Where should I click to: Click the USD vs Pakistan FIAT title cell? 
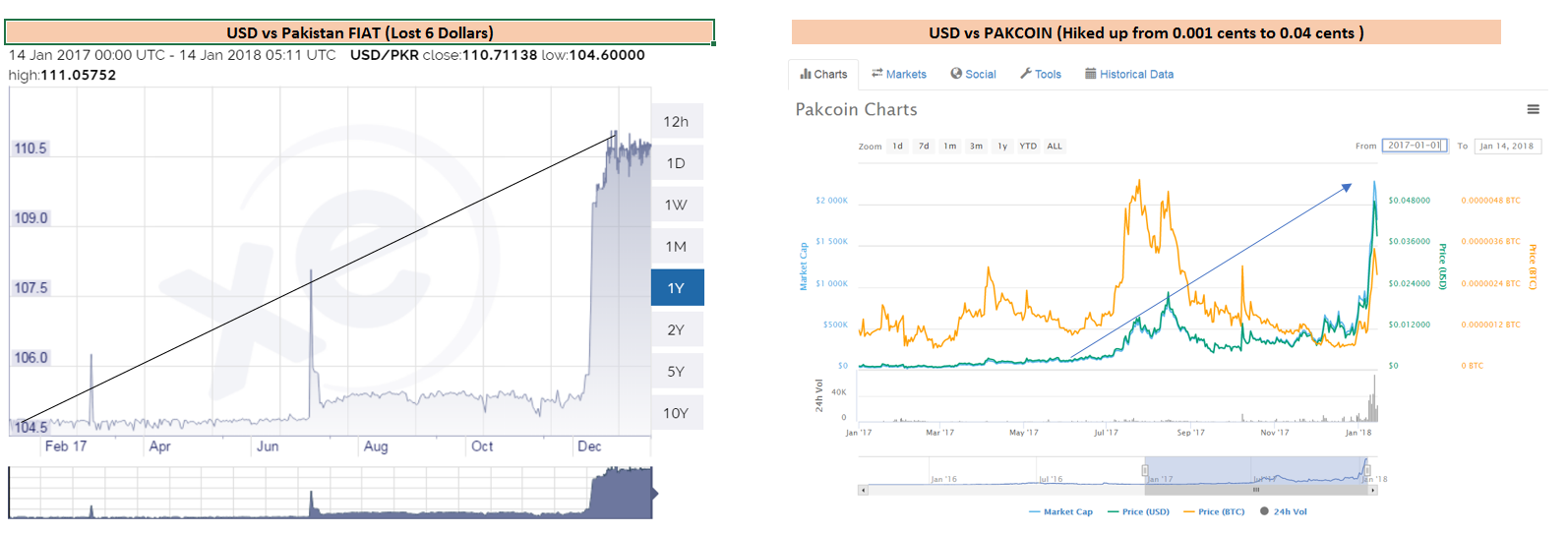tap(359, 32)
